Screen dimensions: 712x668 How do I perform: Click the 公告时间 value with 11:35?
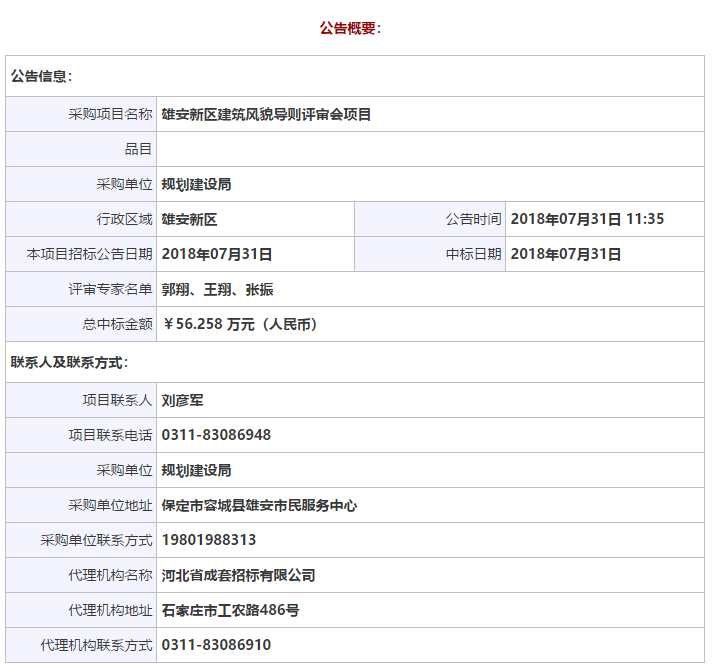587,219
